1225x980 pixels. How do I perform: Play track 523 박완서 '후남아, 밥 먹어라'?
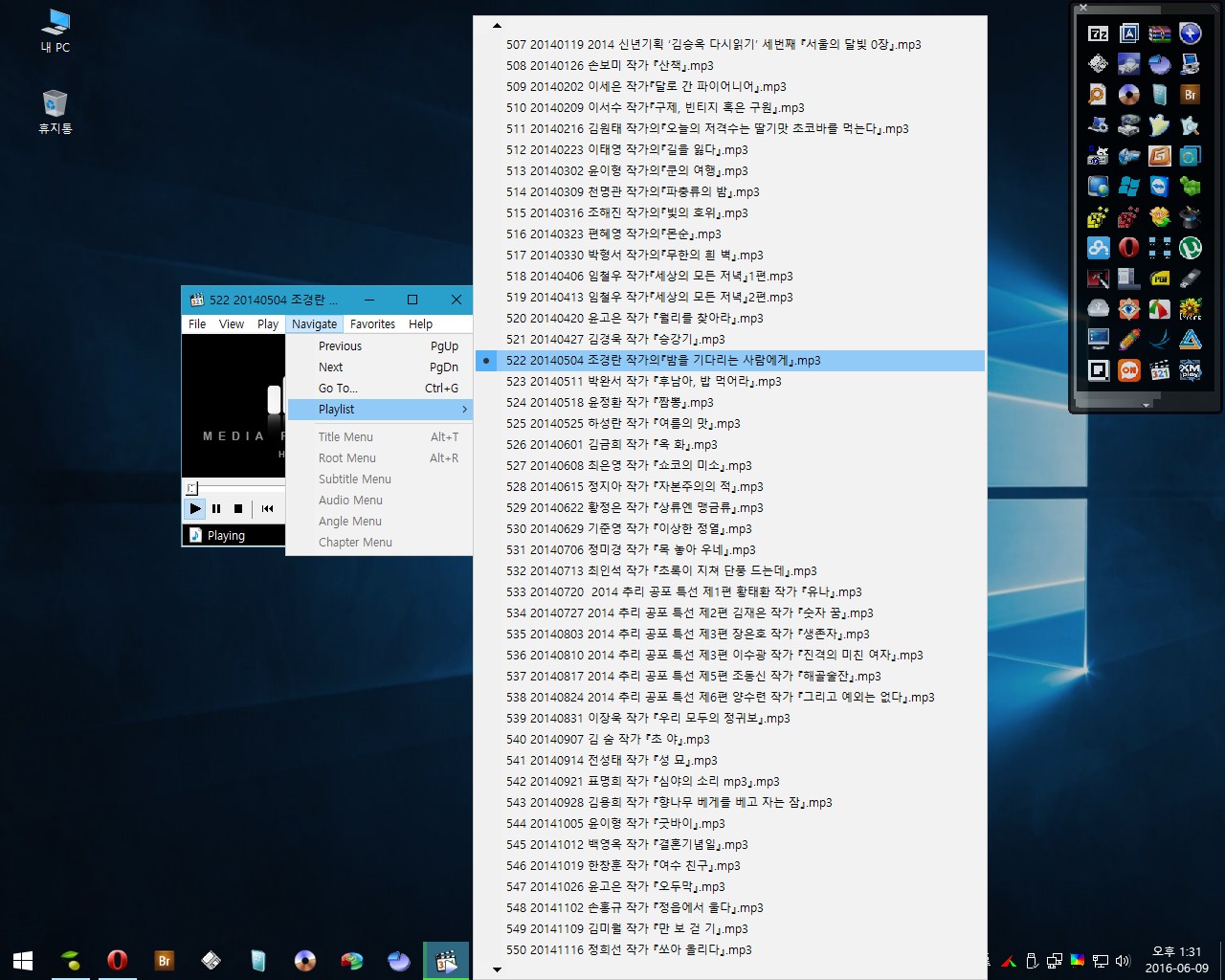pos(730,381)
